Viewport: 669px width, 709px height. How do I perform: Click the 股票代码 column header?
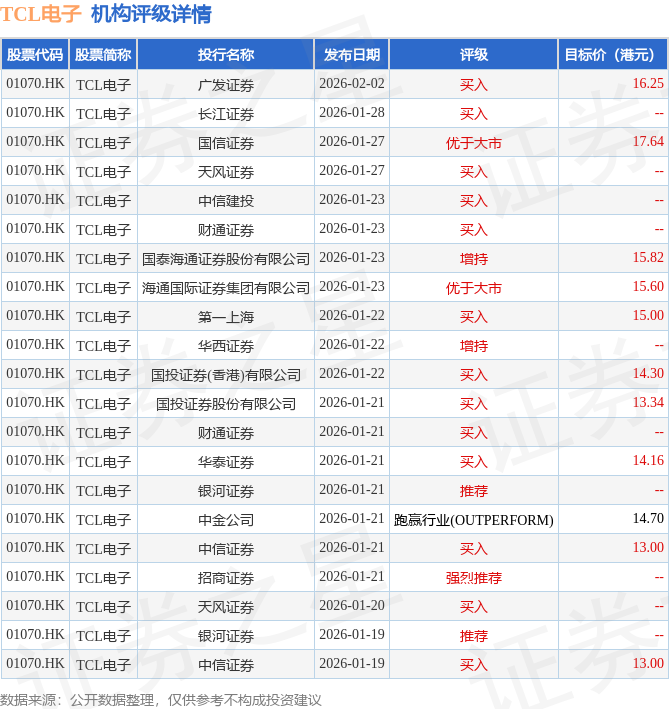[x=35, y=55]
